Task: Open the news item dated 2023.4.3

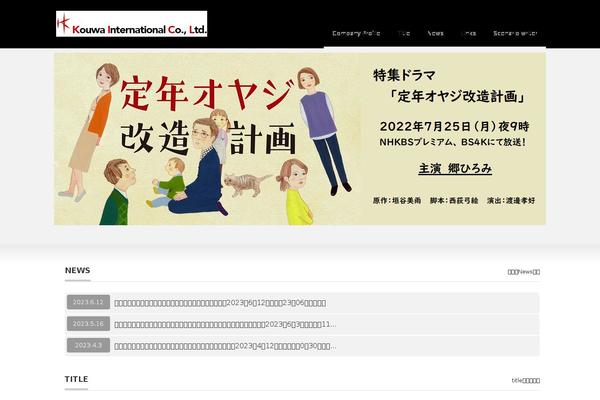Action: pyautogui.click(x=302, y=346)
